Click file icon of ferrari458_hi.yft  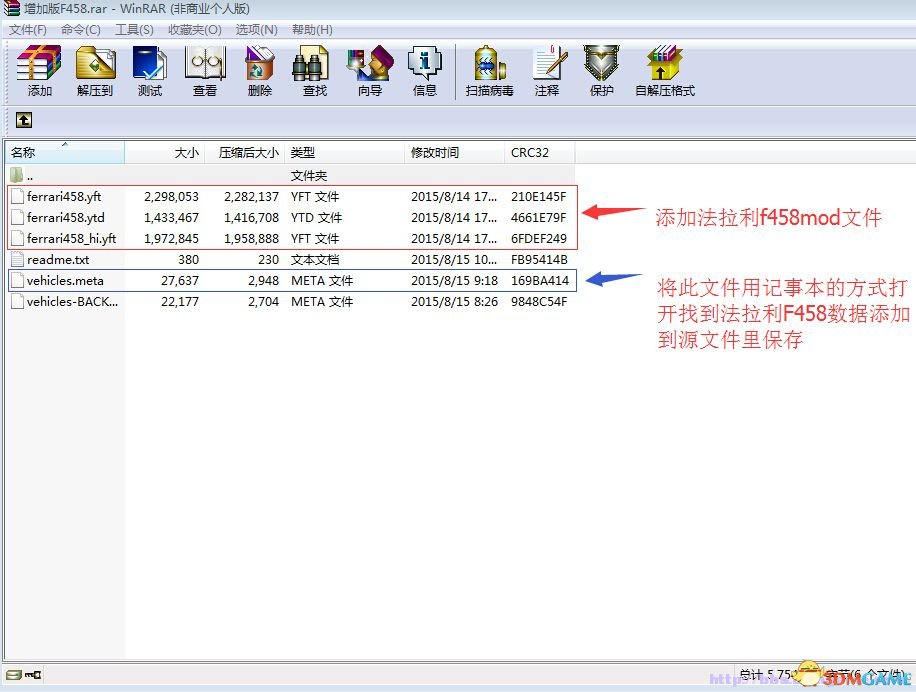point(17,238)
